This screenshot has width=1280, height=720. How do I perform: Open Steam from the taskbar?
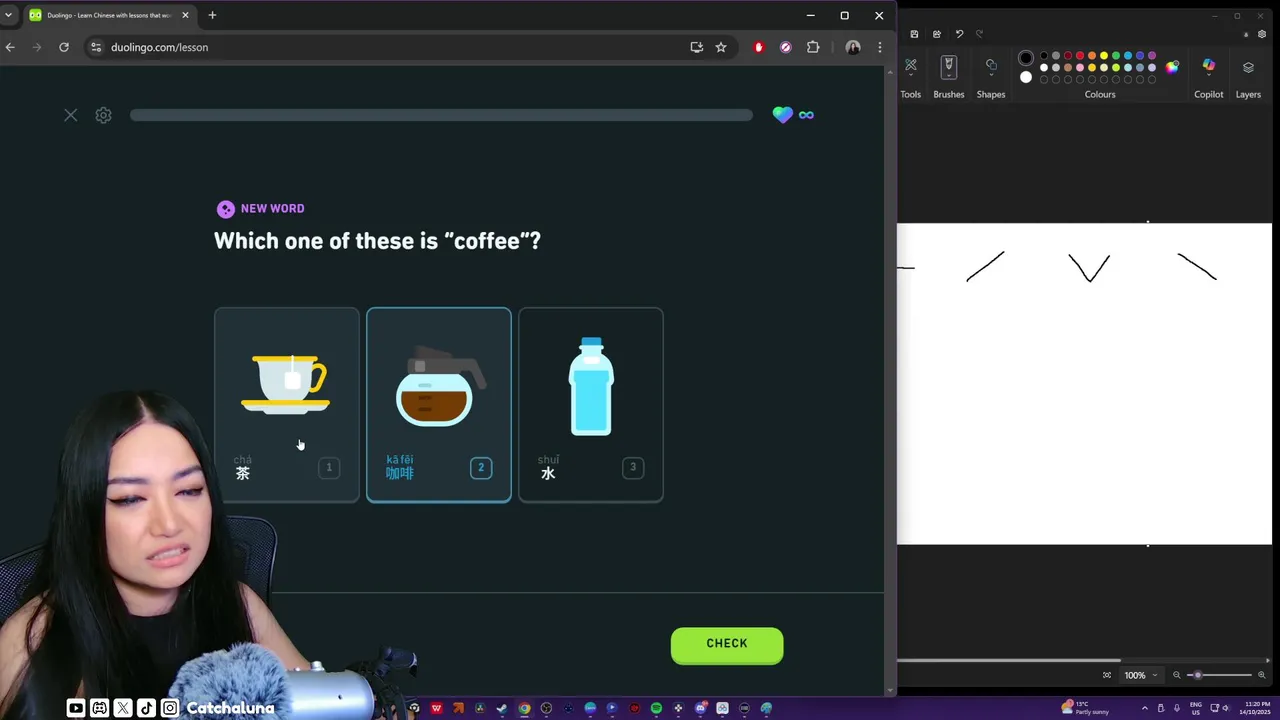click(x=502, y=708)
